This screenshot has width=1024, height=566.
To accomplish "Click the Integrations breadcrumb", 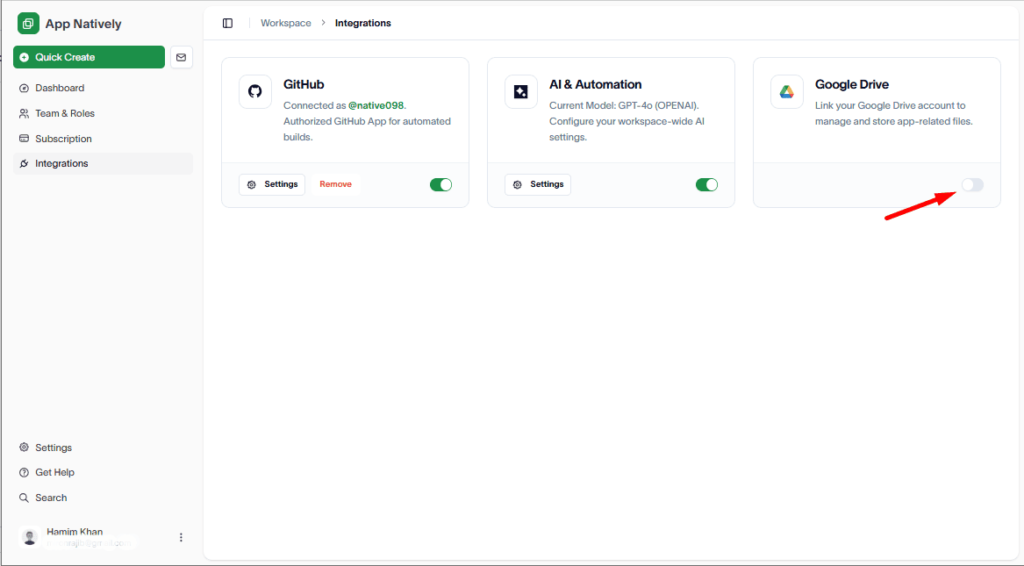I will 363,23.
